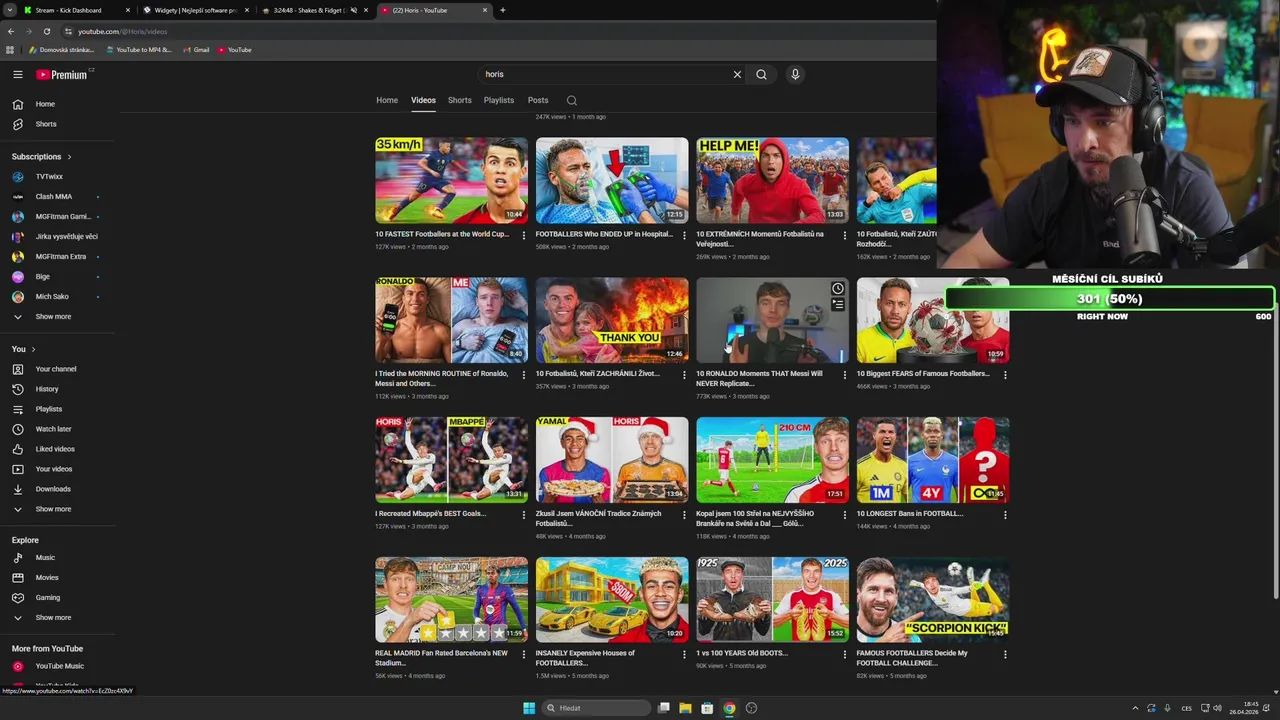Open TVTwixx subscription channel
The width and height of the screenshot is (1280, 720).
48,177
